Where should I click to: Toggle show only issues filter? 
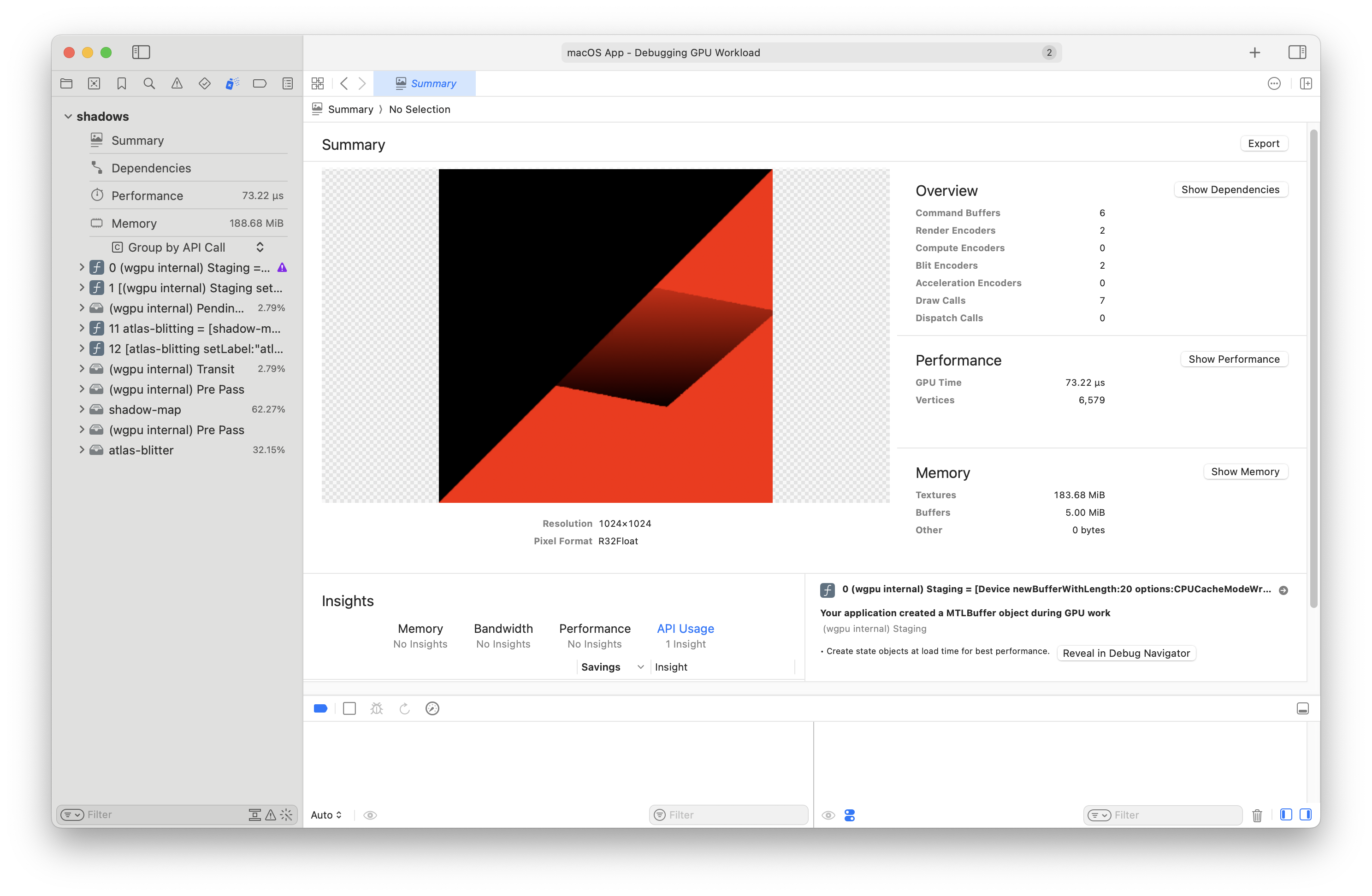[x=270, y=814]
